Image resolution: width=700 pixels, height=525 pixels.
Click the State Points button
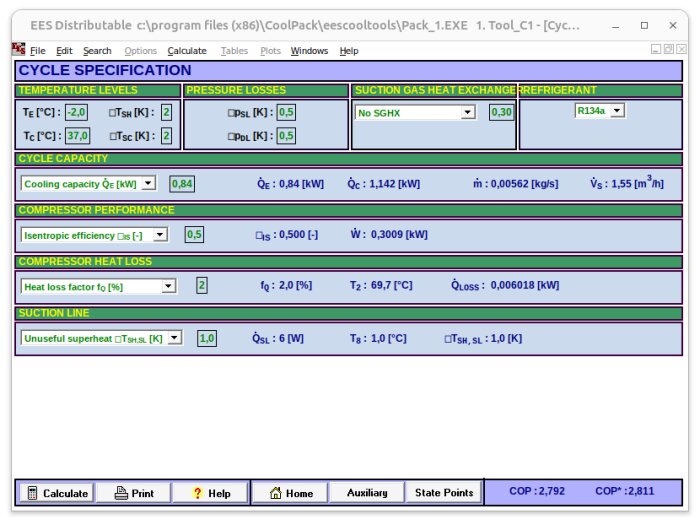coord(444,492)
